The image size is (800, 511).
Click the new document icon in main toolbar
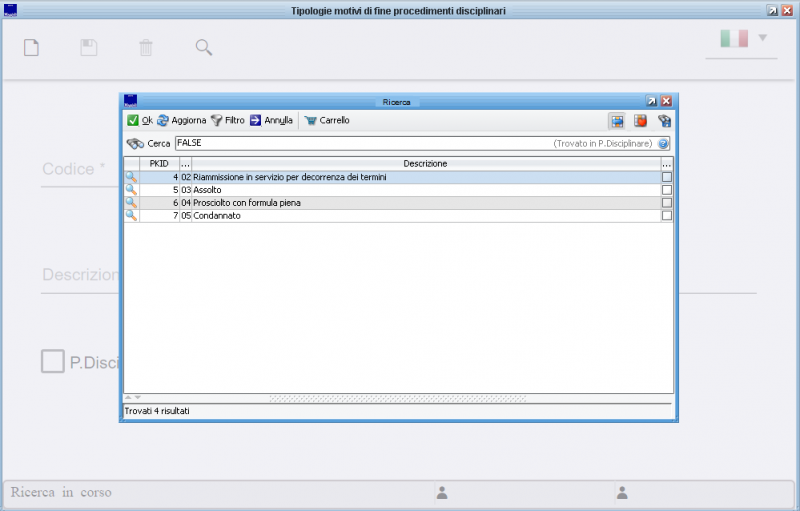tap(32, 47)
